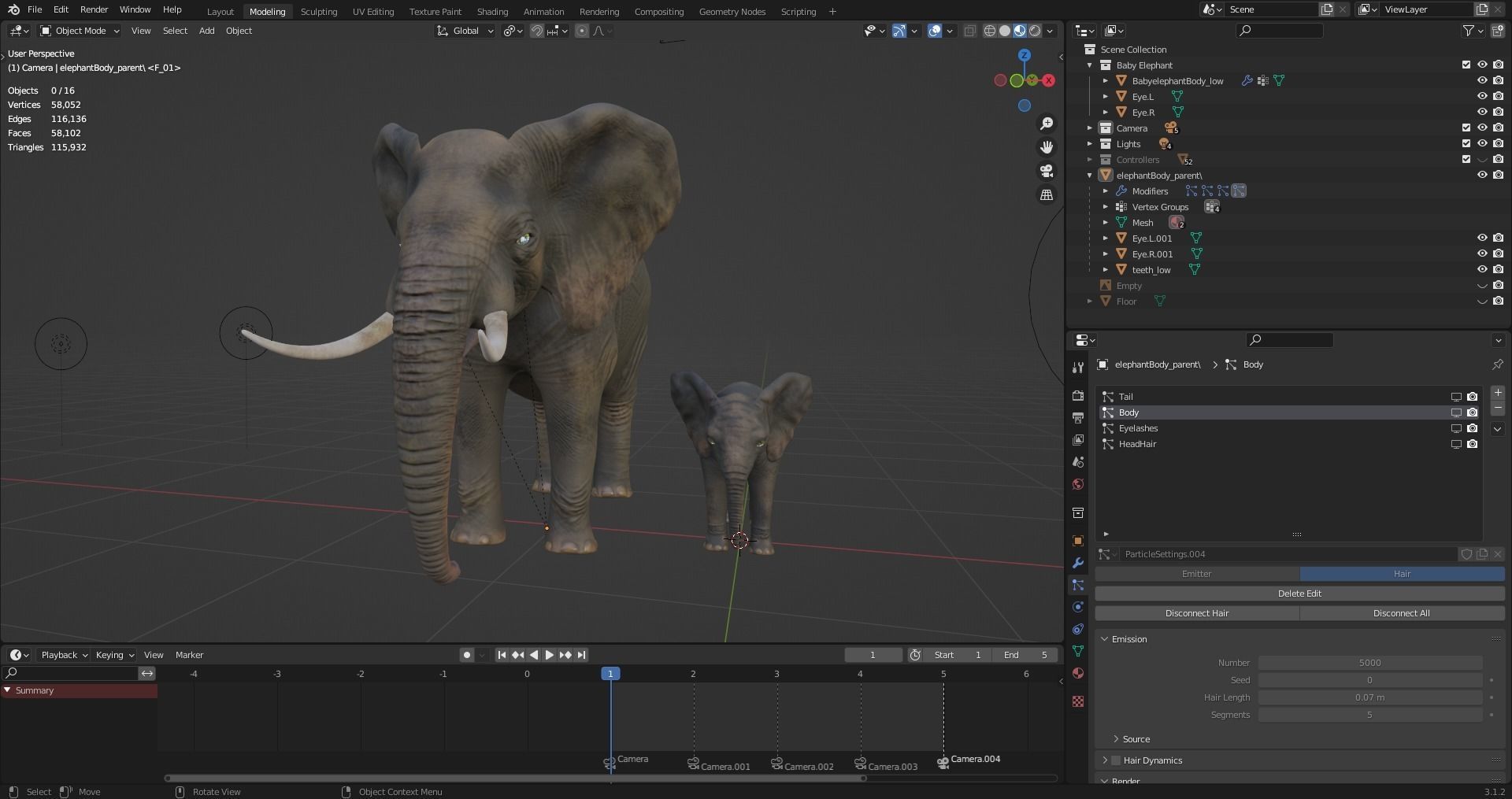Toggle the camera view icon in viewport
The height and width of the screenshot is (799, 1512).
(x=1047, y=171)
